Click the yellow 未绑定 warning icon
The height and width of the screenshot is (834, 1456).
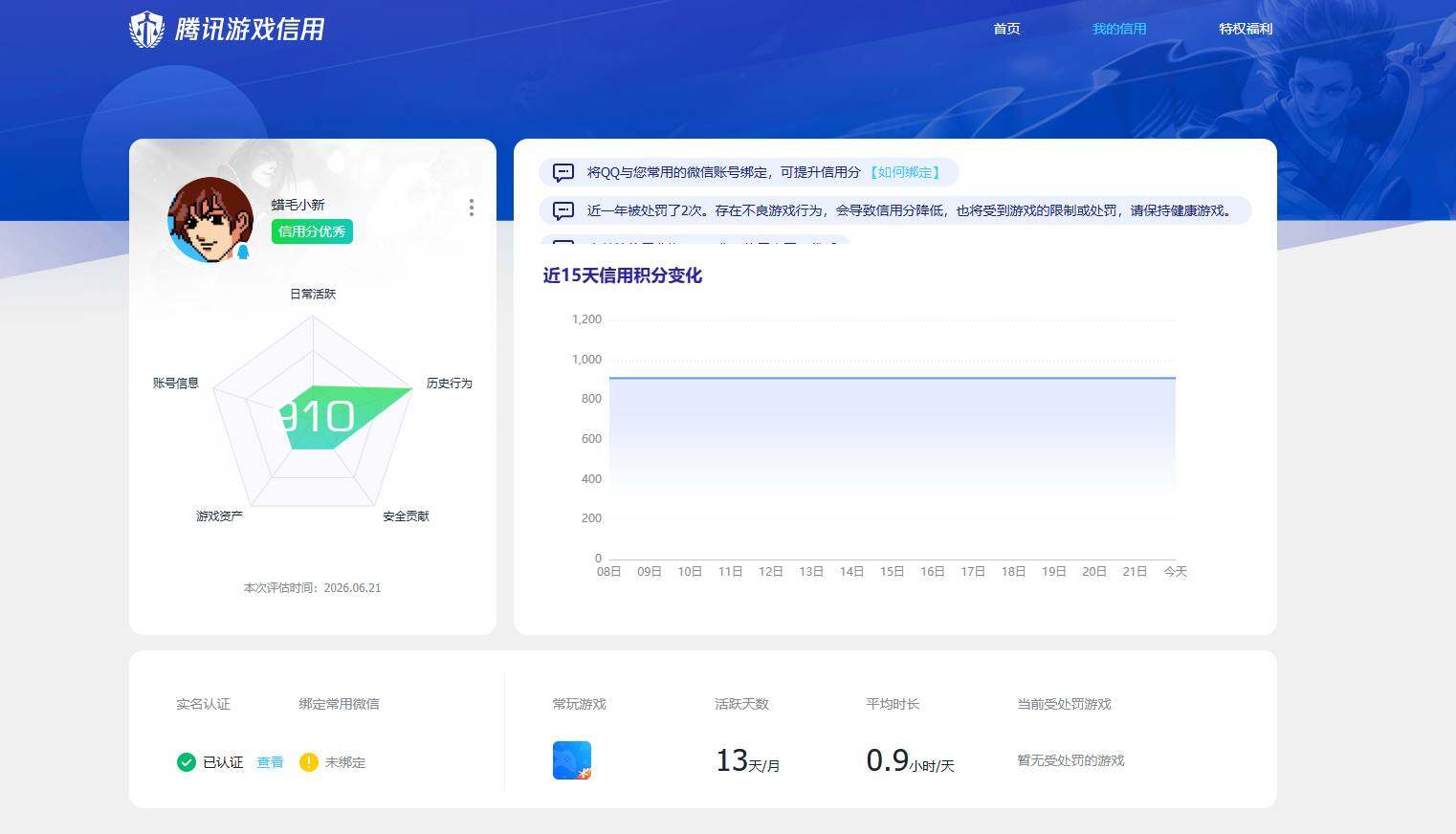308,762
